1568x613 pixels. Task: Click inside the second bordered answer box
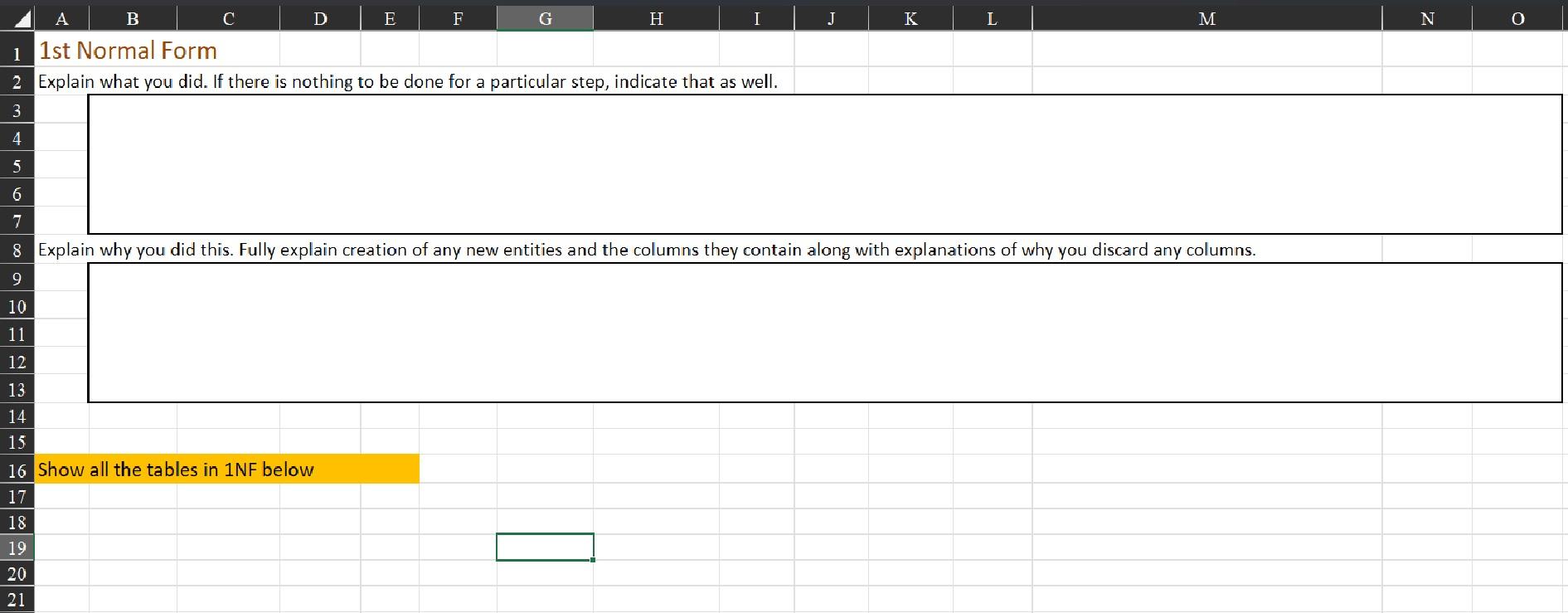pyautogui.click(x=824, y=333)
